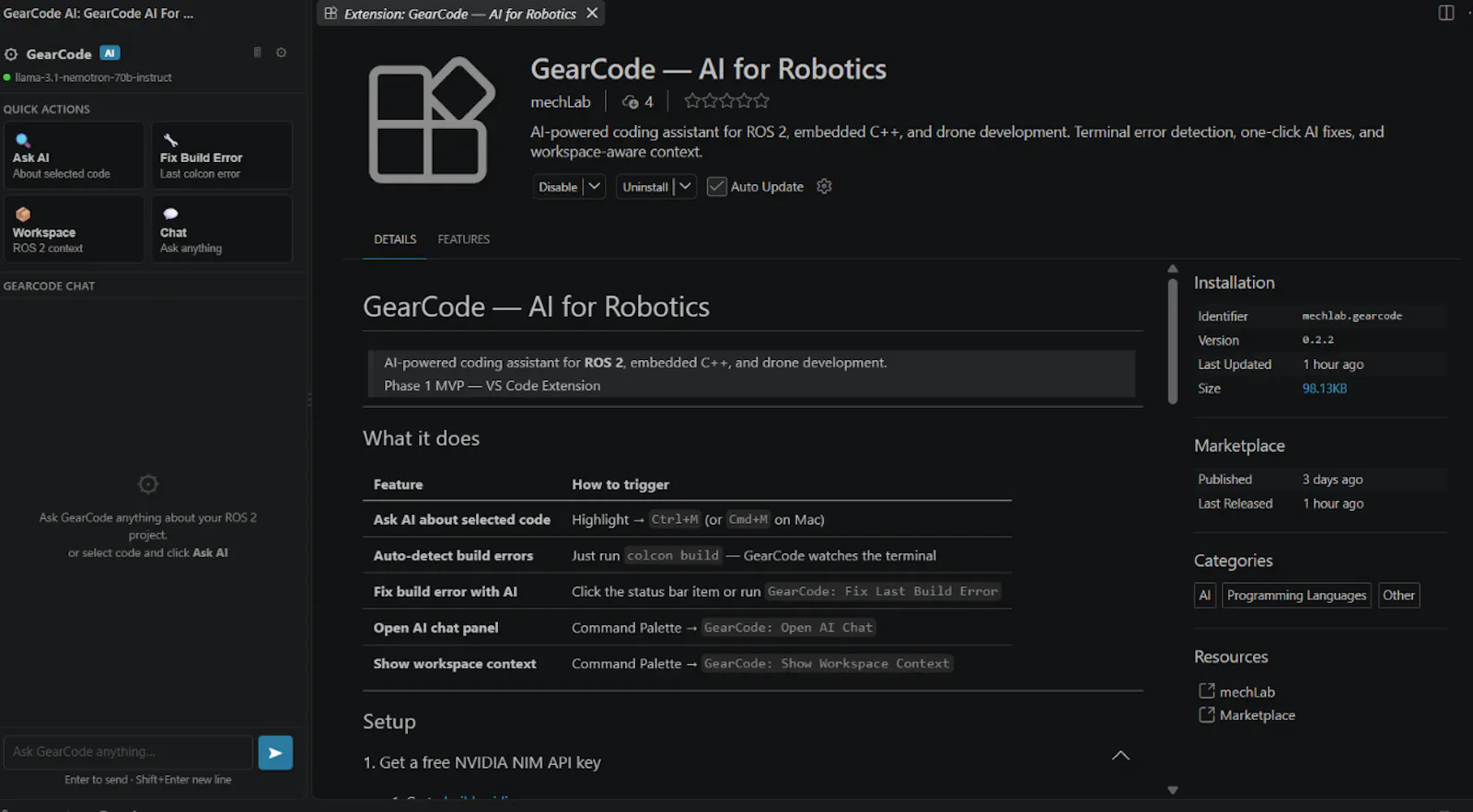Click the extensions icon on the editor tab
This screenshot has height=812, width=1473.
(x=331, y=13)
